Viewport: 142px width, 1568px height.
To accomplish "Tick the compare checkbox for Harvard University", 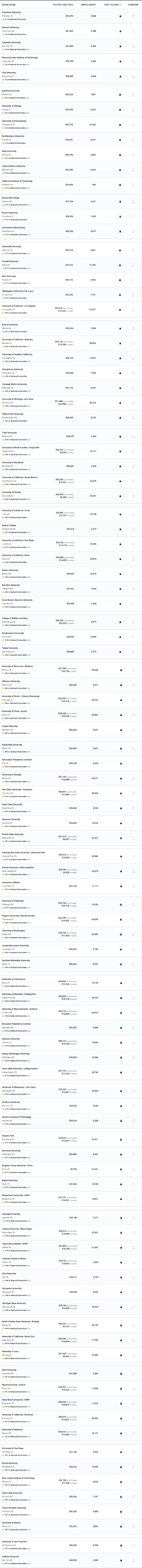I will click(x=133, y=31).
